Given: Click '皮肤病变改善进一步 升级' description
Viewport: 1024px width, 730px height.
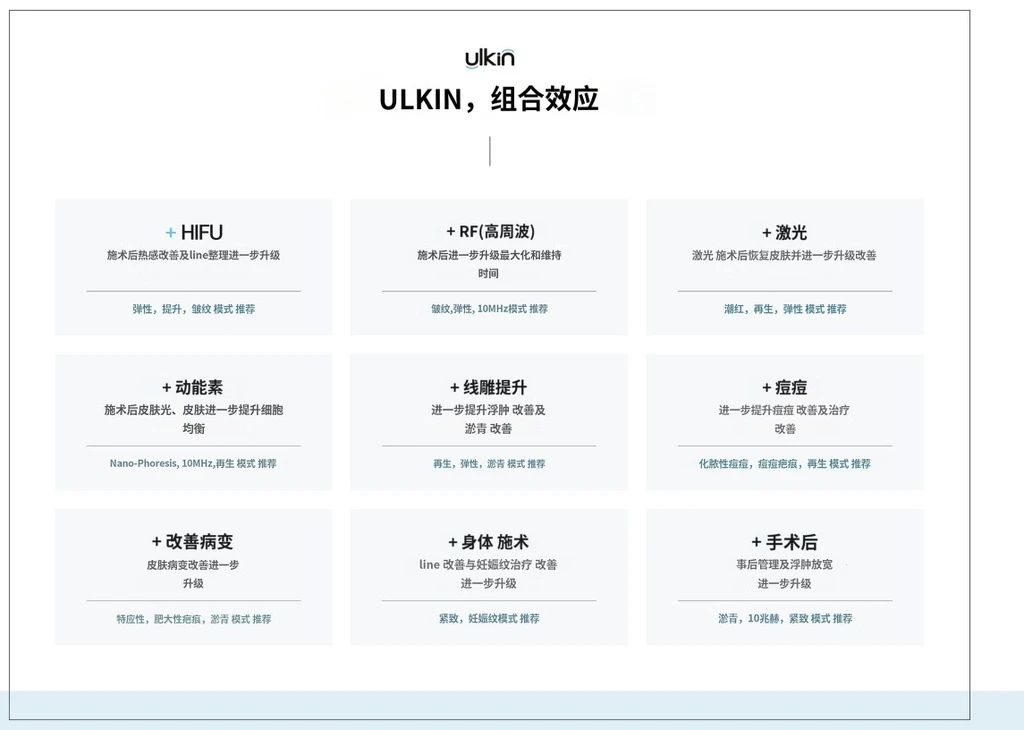Looking at the screenshot, I should pyautogui.click(x=193, y=574).
